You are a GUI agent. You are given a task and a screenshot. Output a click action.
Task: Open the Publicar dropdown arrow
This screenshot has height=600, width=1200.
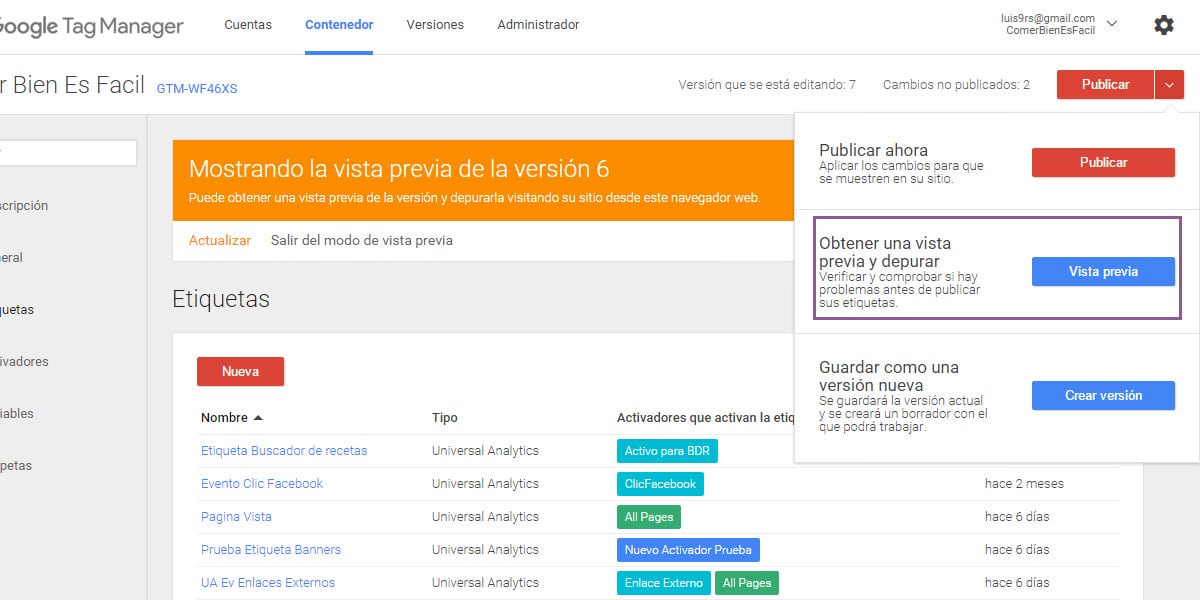pos(1169,85)
